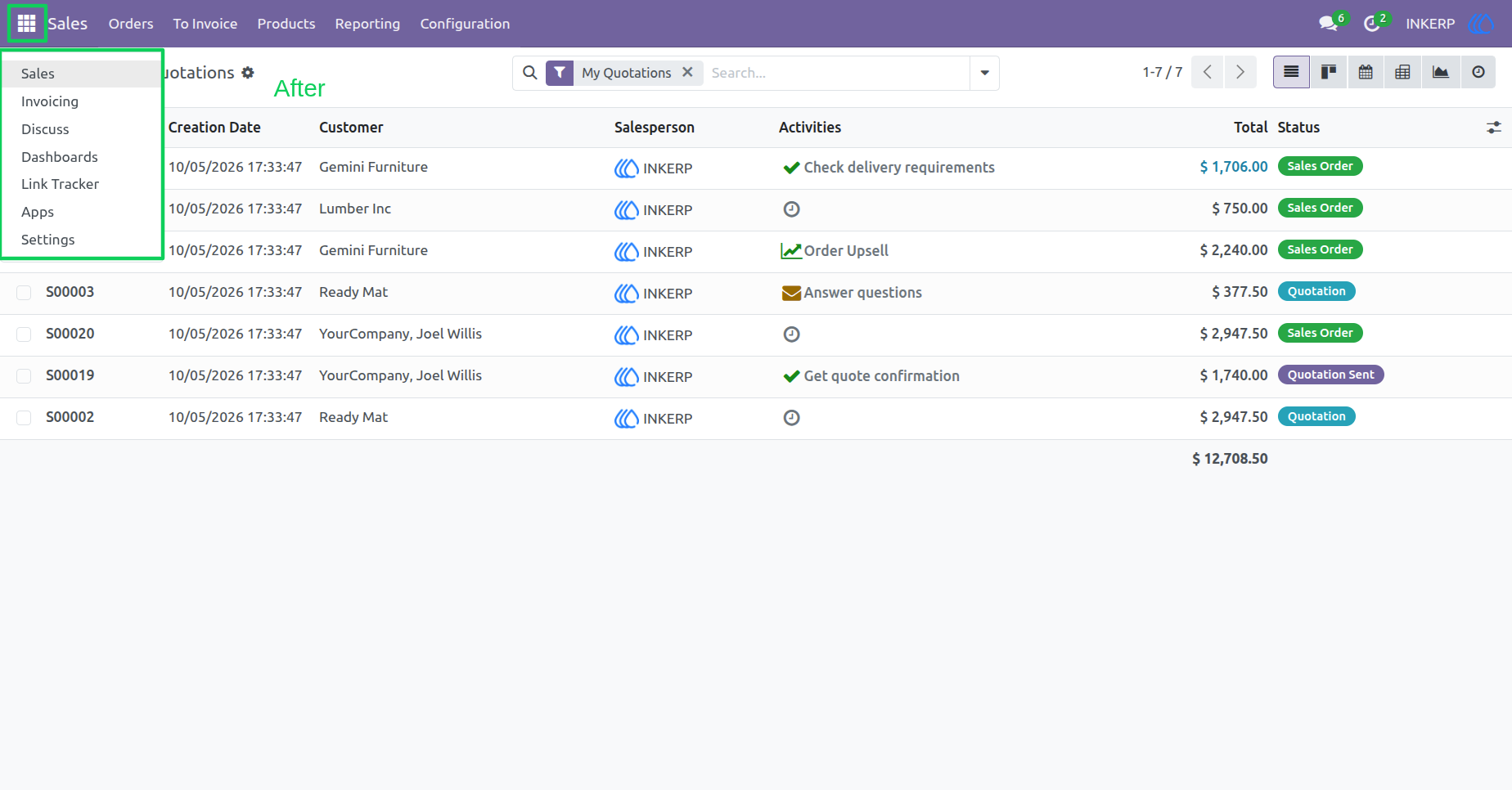
Task: Open optional columns adjust icon
Action: click(1494, 128)
